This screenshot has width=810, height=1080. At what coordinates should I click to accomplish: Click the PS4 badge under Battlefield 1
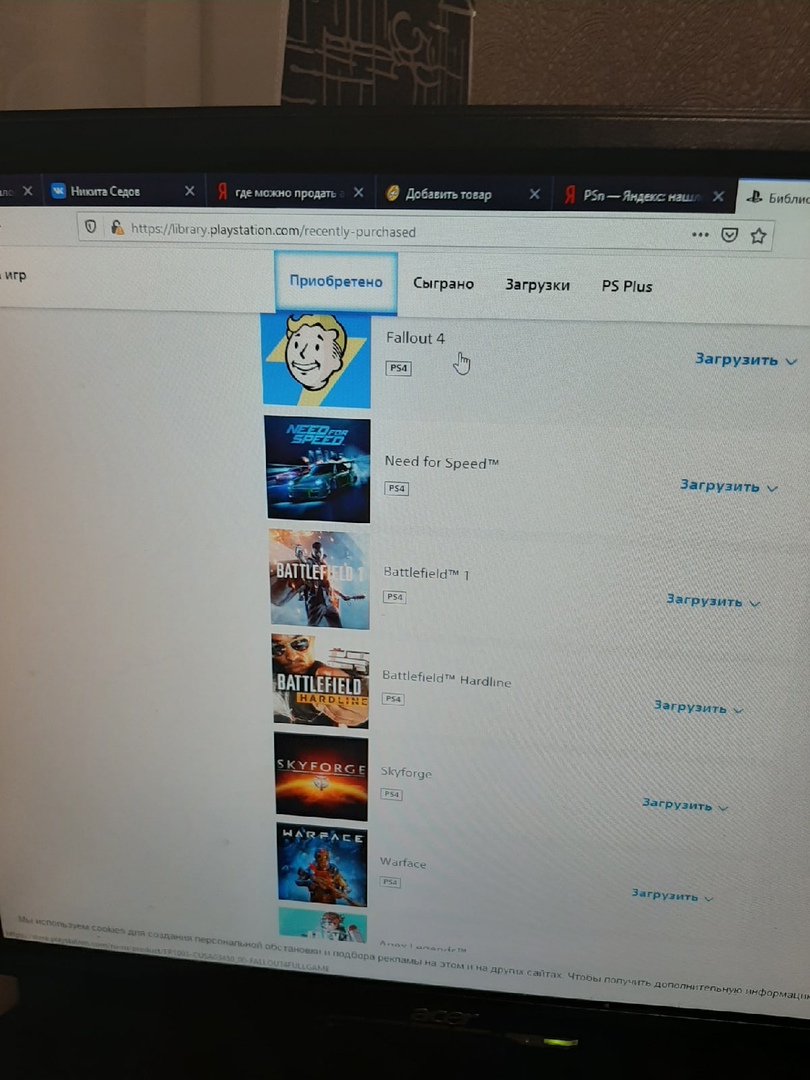coord(395,596)
